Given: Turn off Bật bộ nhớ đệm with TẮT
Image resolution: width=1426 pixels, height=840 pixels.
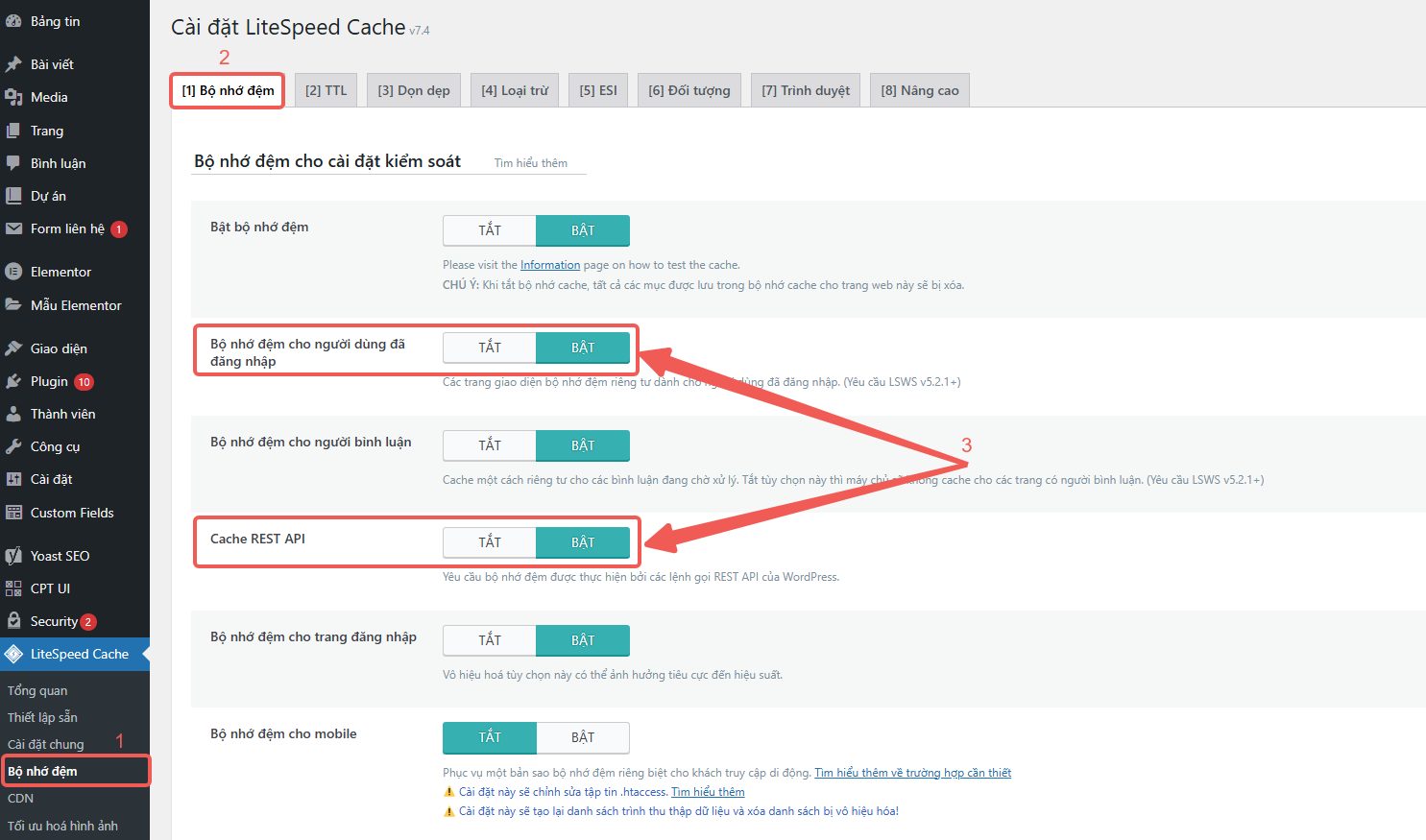Looking at the screenshot, I should pos(490,230).
